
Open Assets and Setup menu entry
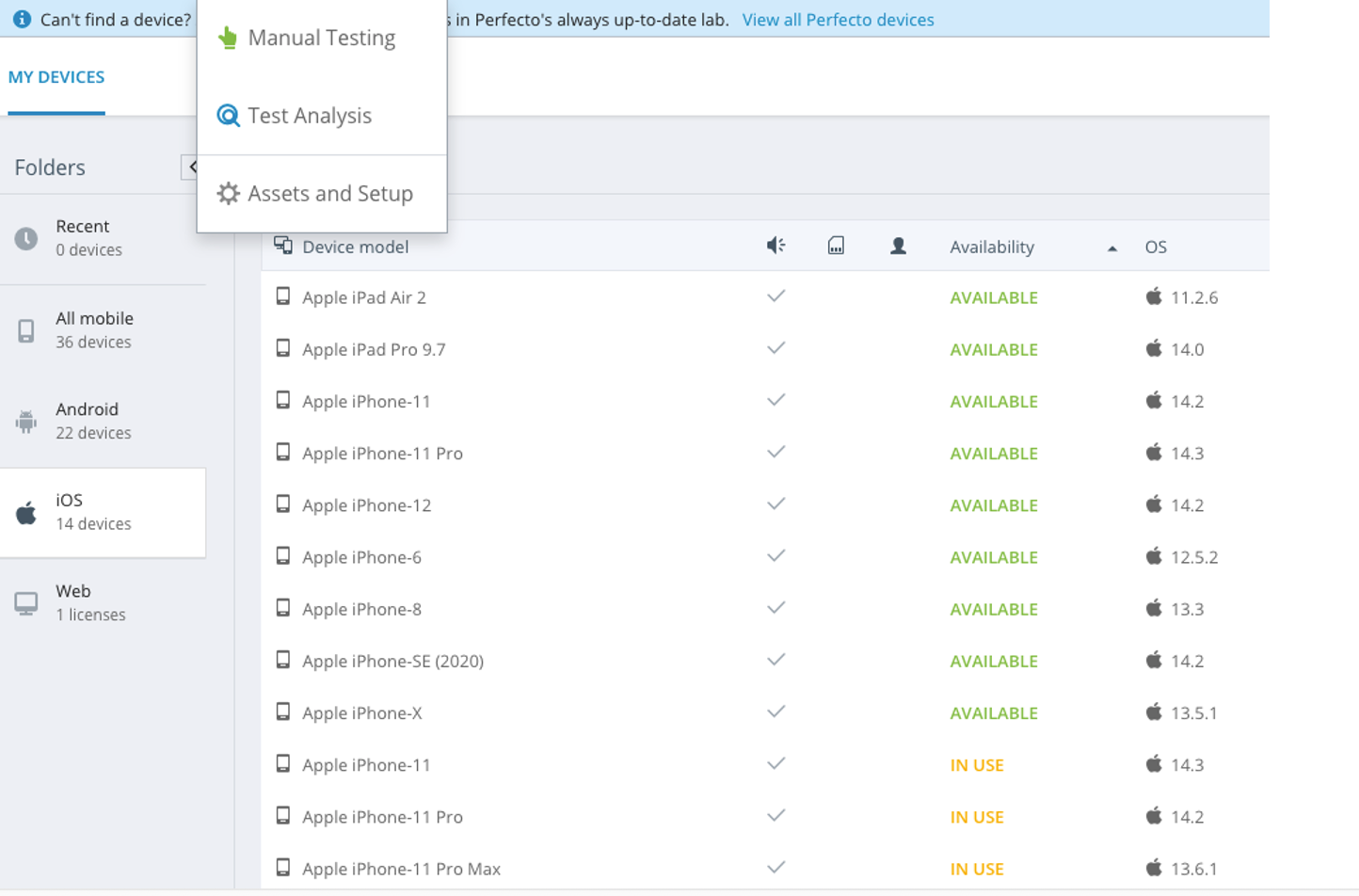(329, 194)
